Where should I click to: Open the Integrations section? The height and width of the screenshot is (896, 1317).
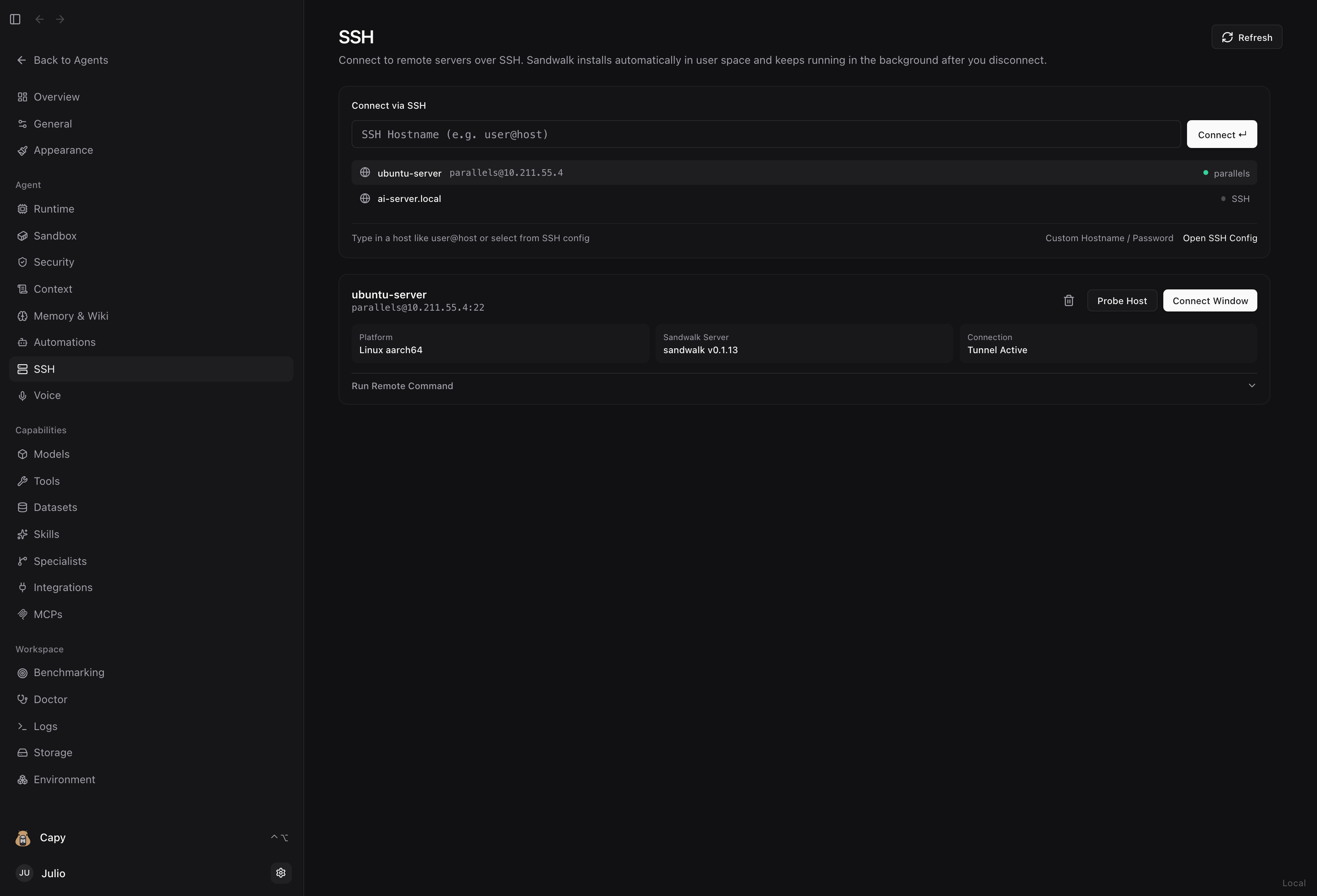pyautogui.click(x=151, y=588)
